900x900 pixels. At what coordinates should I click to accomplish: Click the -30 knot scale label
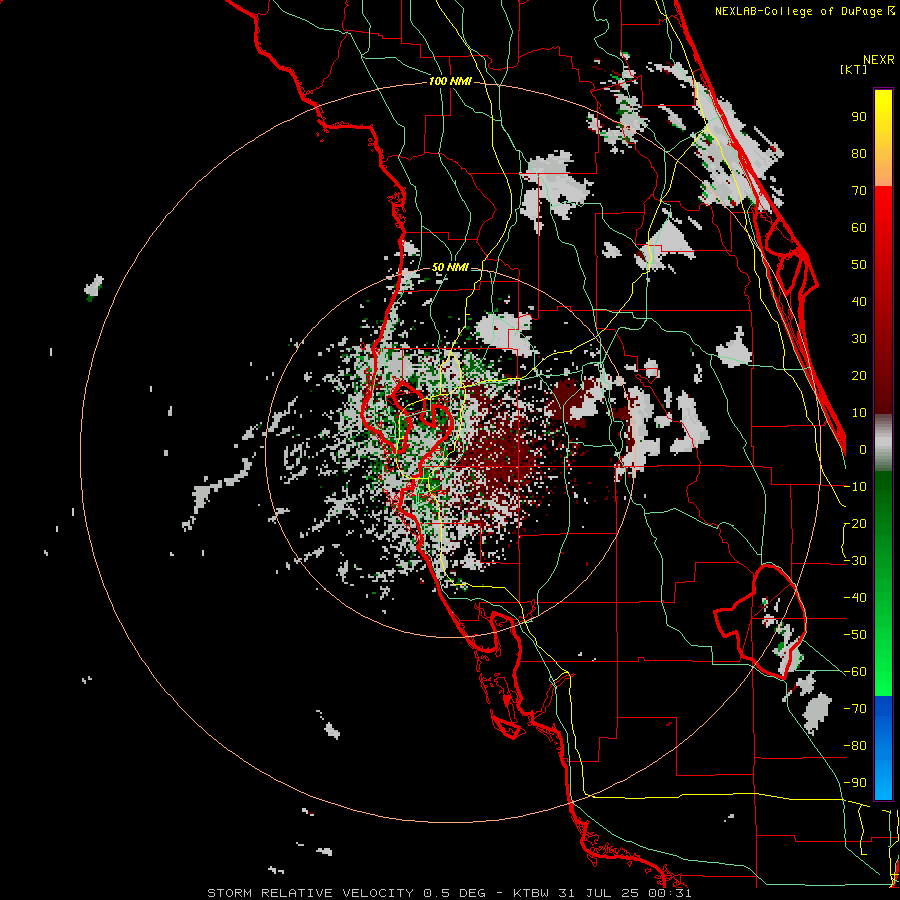pos(855,561)
